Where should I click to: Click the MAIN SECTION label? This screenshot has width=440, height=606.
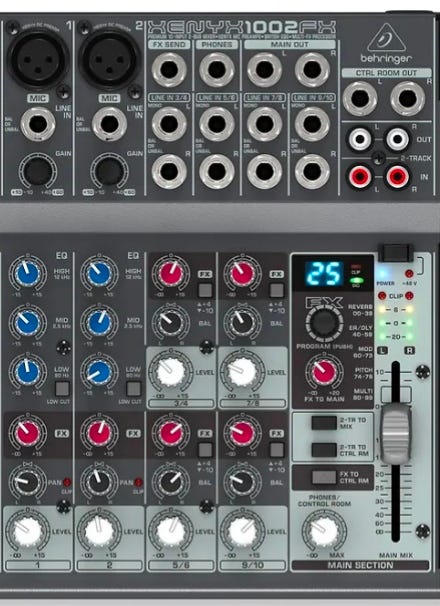click(x=360, y=565)
